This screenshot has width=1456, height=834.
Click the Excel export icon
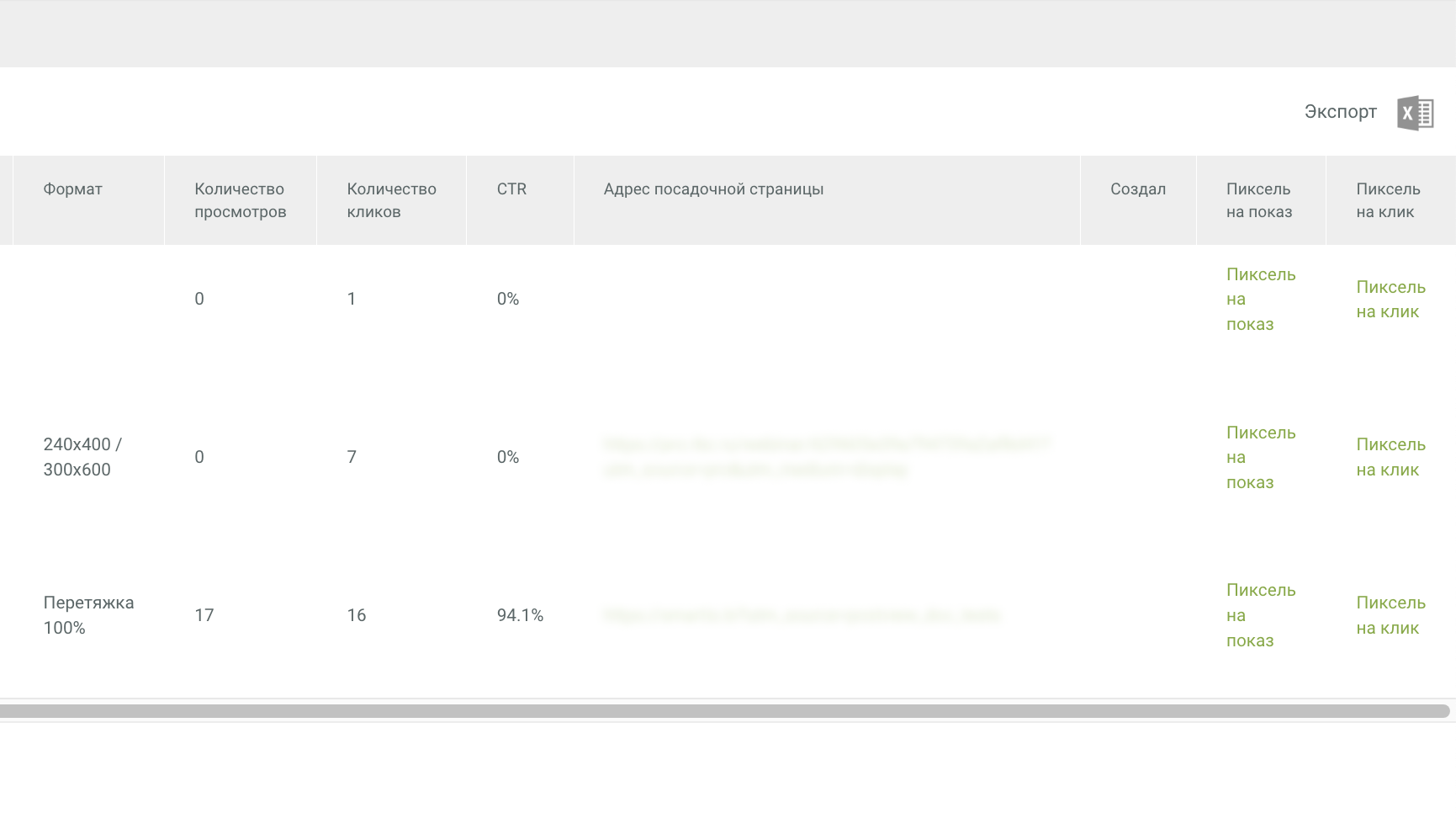click(x=1415, y=113)
